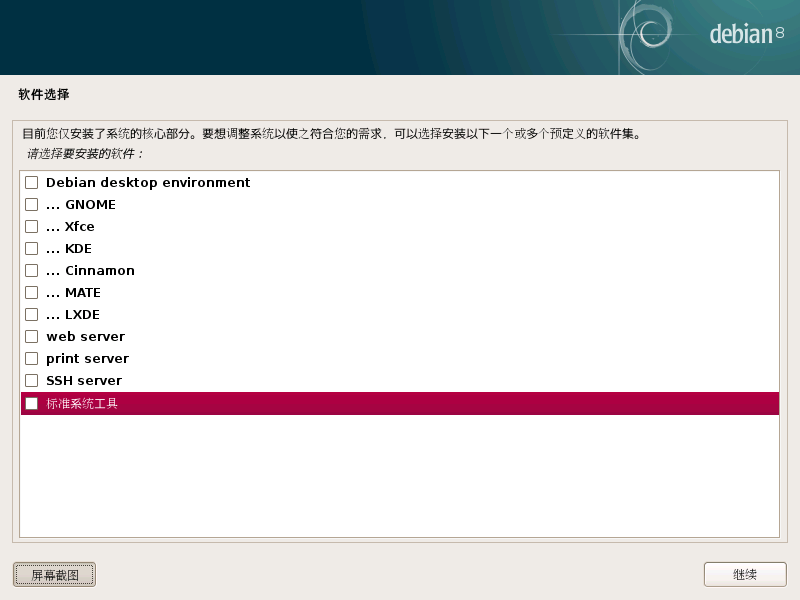Viewport: 800px width, 600px height.
Task: Check the Debian desktop environment checkbox
Action: (32, 183)
